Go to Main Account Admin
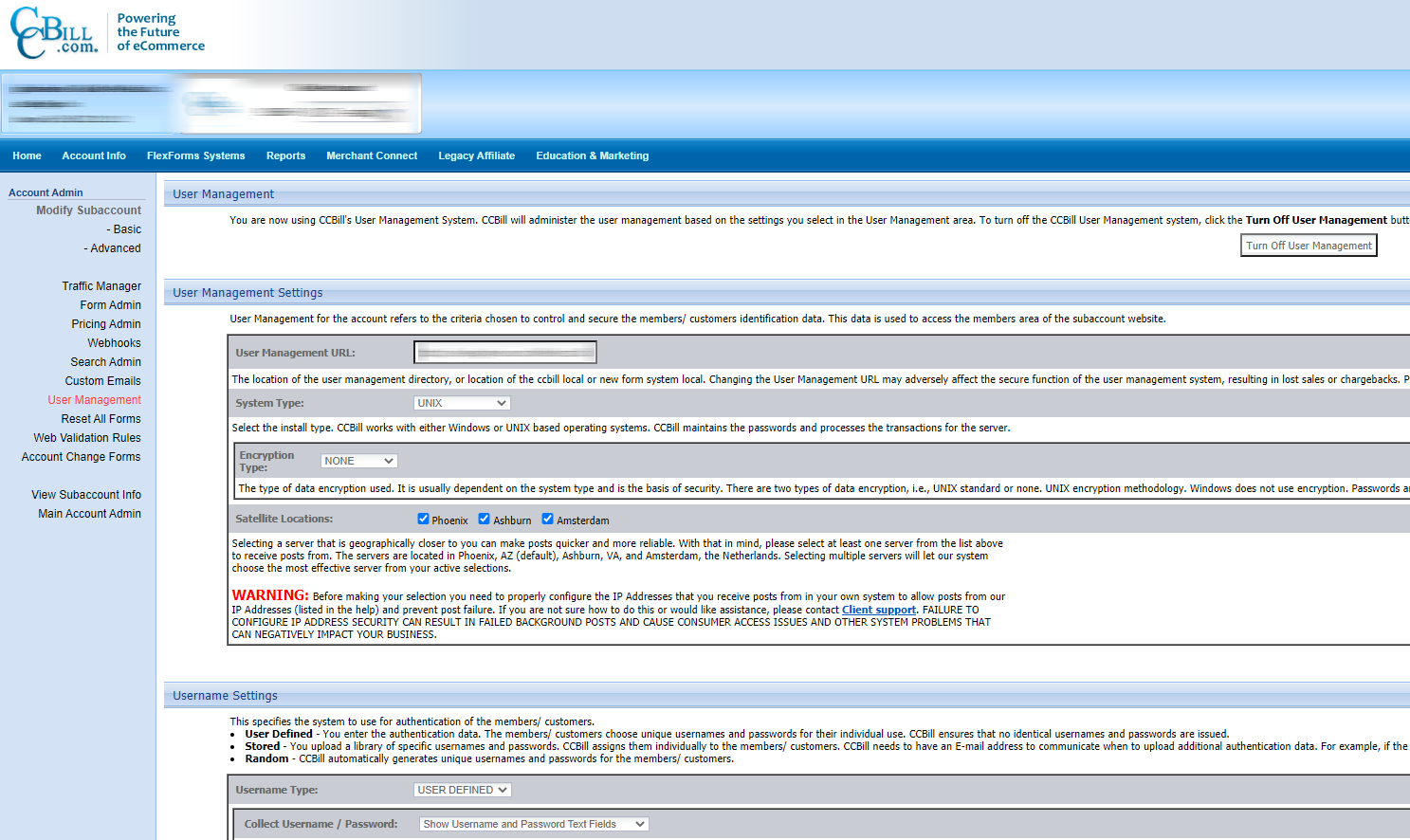Image resolution: width=1410 pixels, height=840 pixels. tap(89, 514)
